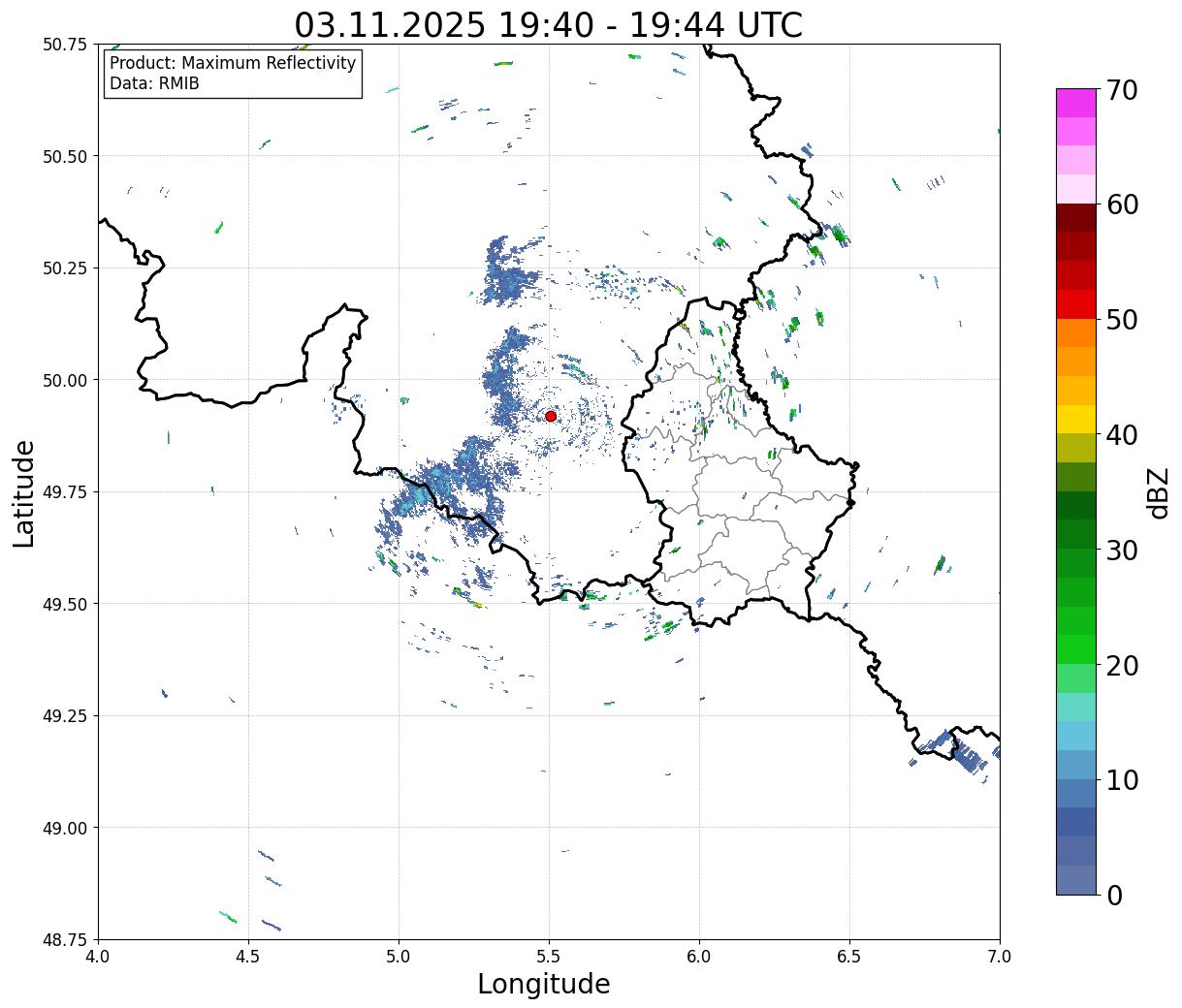Click the colorbar tick label 40
Screen dimensions: 1182x1008
1122,435
